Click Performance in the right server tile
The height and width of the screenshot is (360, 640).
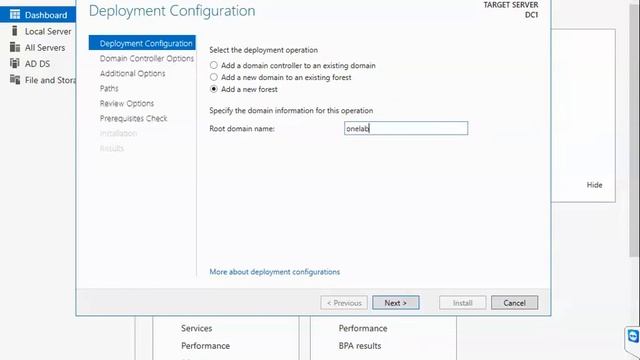pyautogui.click(x=362, y=328)
